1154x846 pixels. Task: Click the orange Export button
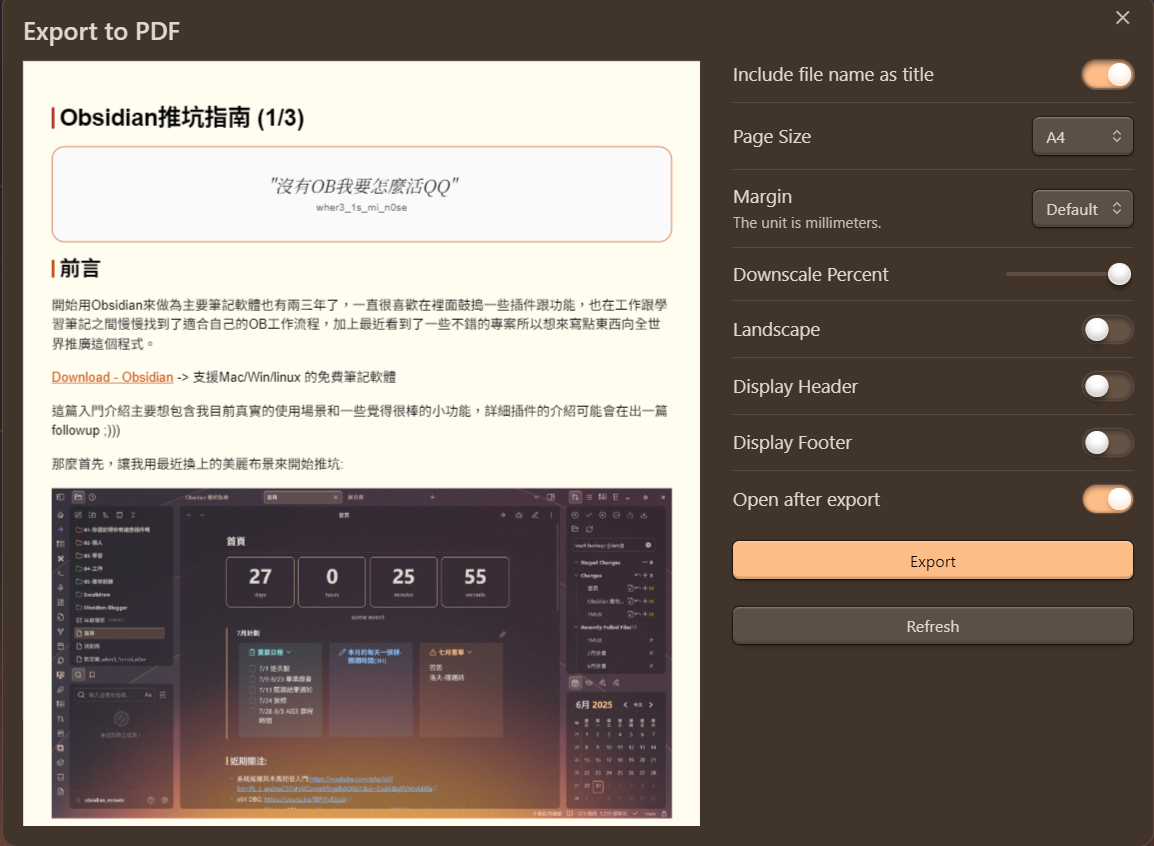click(x=932, y=561)
